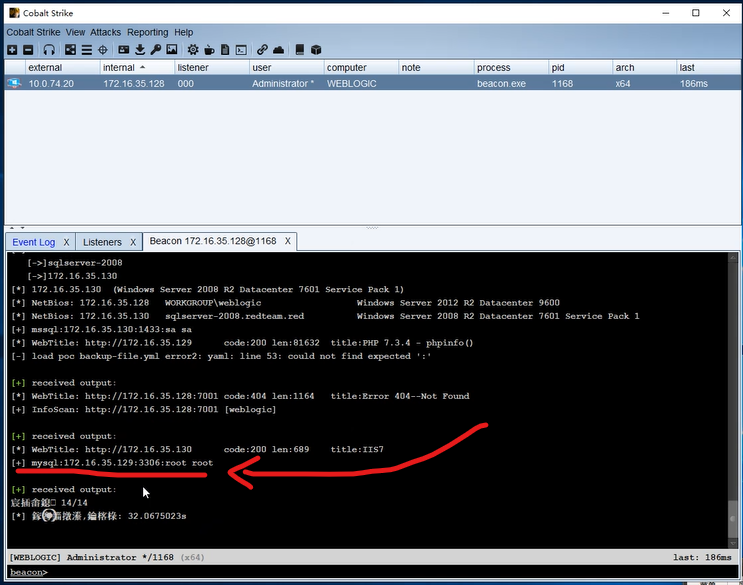
Task: Show targets with the crosshair icon
Action: (103, 50)
